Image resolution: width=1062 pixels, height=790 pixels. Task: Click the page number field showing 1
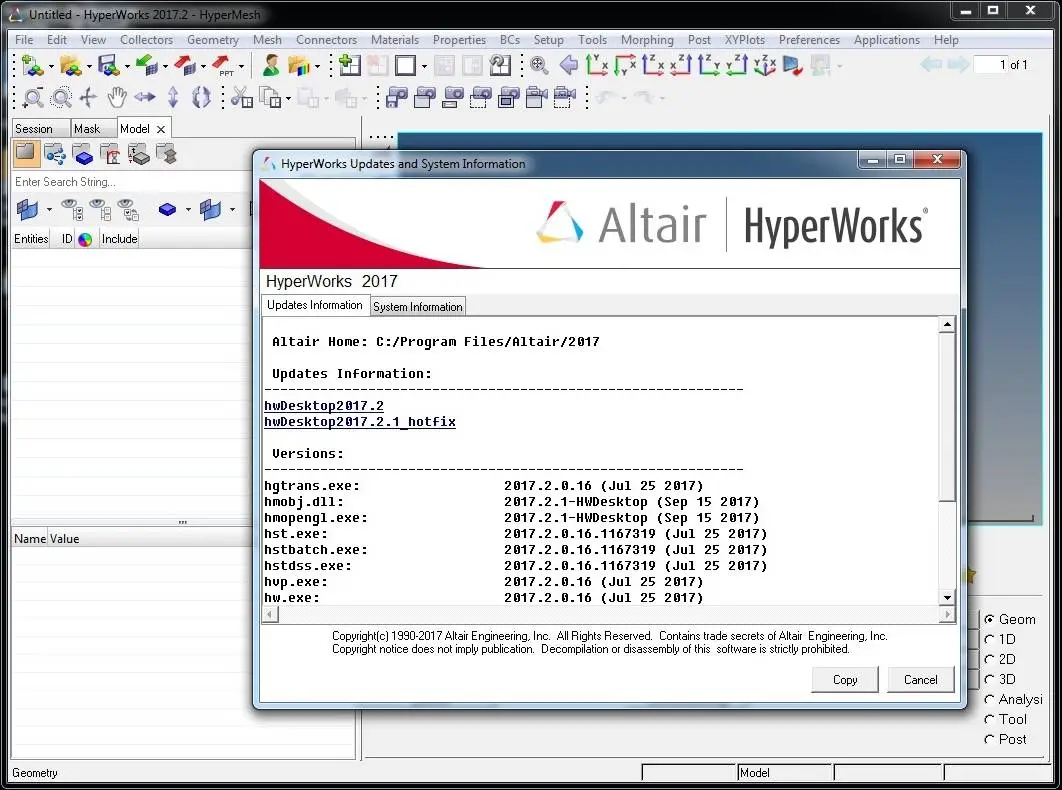point(990,65)
